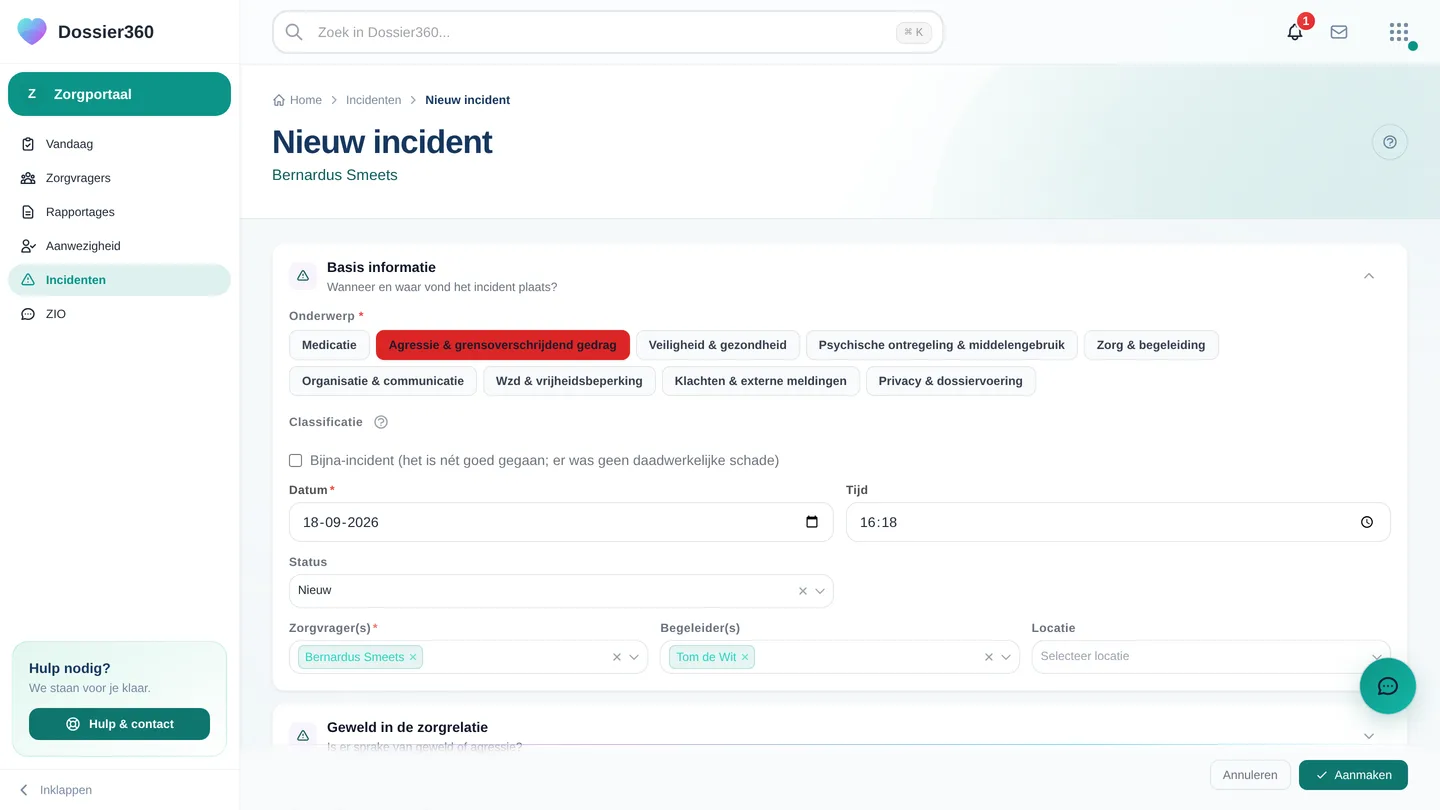Open Aanwezigheid in the sidebar
This screenshot has width=1440, height=810.
click(119, 246)
